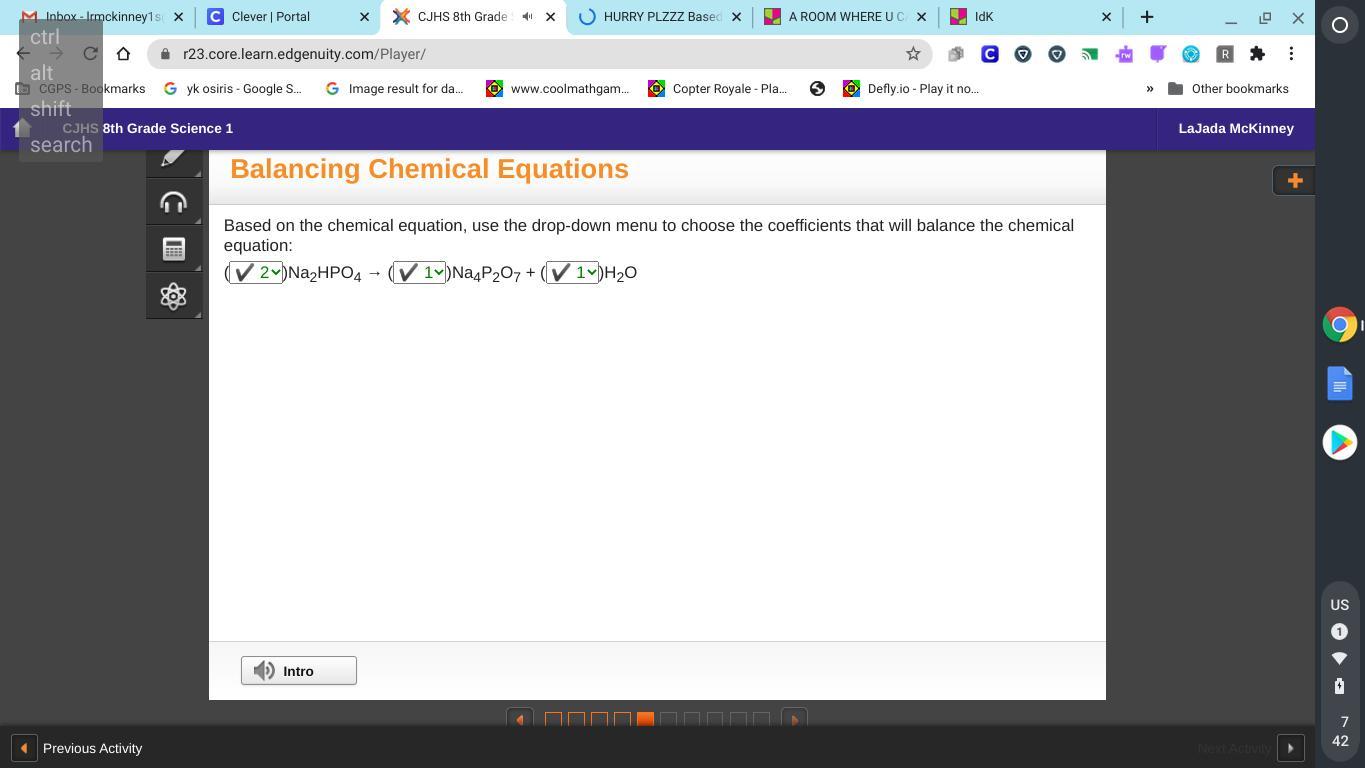Open the www.coolmathgames bookmark
The image size is (1365, 768).
[x=557, y=89]
